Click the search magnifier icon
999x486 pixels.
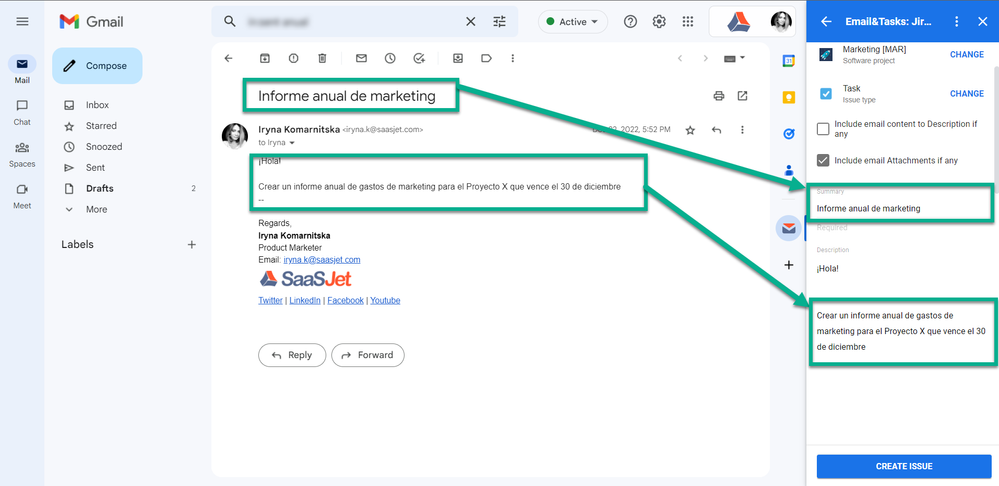point(230,22)
